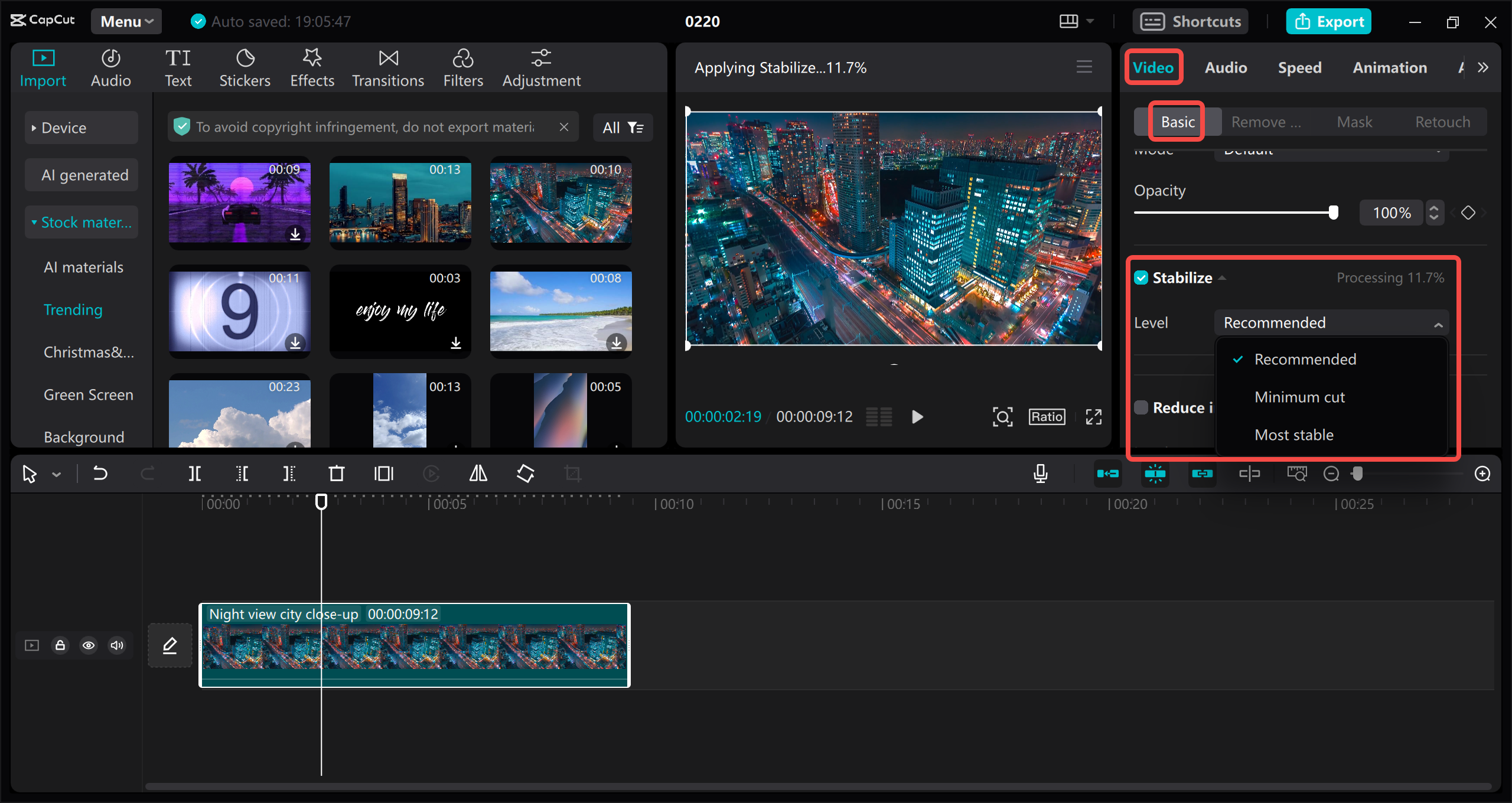
Task: Open the Effects panel
Action: coord(312,66)
